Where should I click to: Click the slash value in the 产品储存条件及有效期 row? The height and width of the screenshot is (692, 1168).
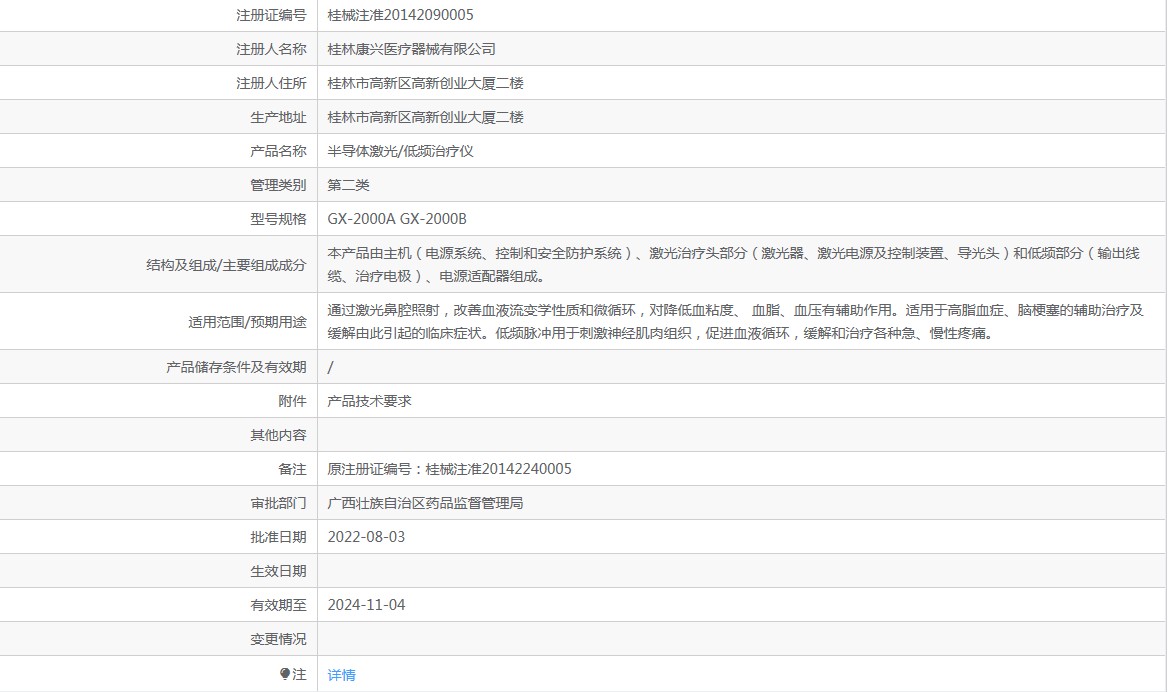click(331, 367)
